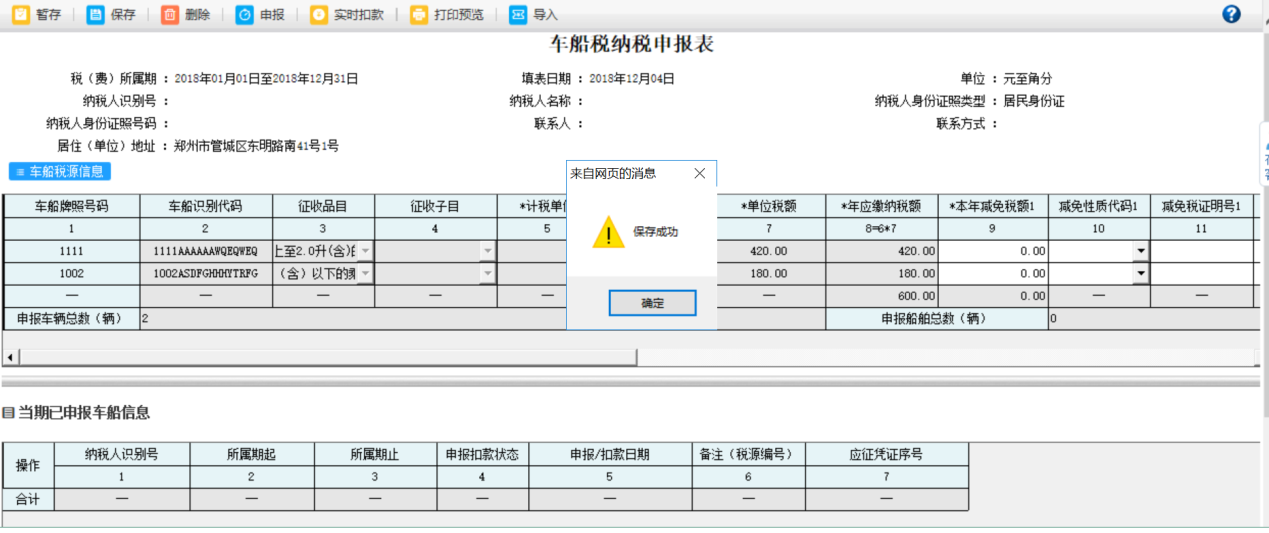Open 征收子目 dropdown in row 1111
Viewport: 1269px width, 533px height.
coord(487,251)
